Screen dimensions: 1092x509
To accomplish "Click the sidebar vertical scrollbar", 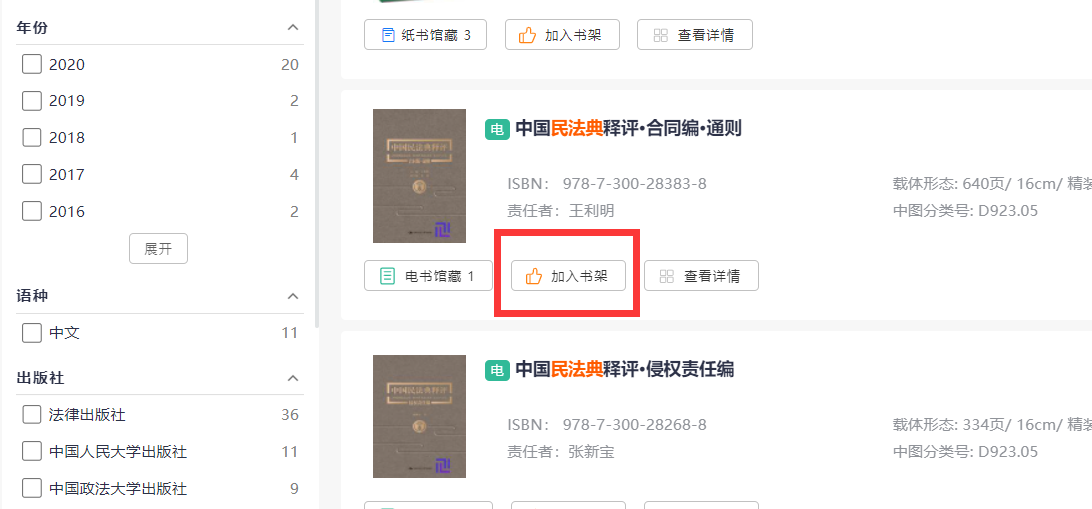I will click(x=317, y=160).
